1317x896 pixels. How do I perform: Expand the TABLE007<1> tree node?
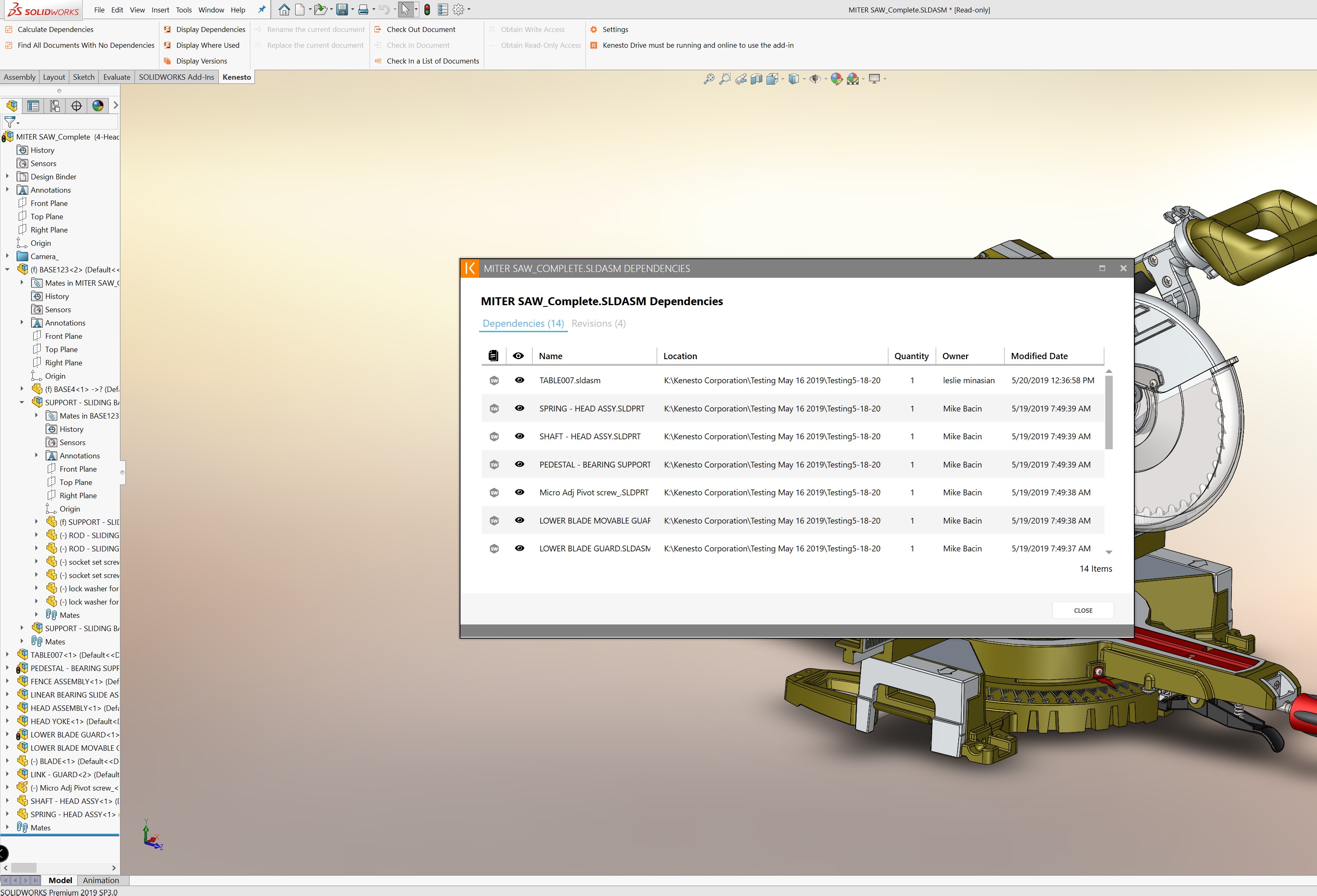7,655
